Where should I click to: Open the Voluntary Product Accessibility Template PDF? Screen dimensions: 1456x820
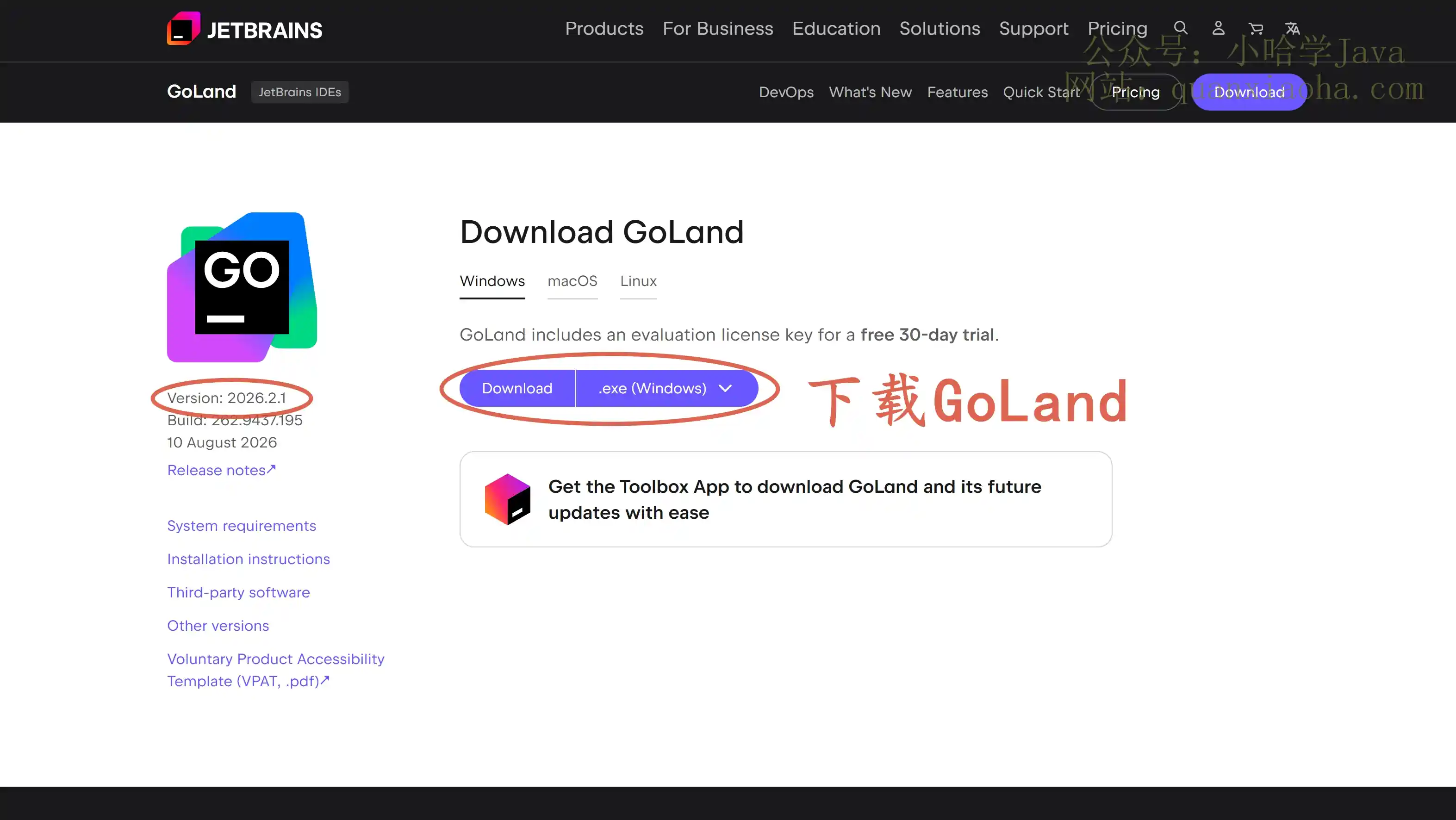[x=275, y=670]
